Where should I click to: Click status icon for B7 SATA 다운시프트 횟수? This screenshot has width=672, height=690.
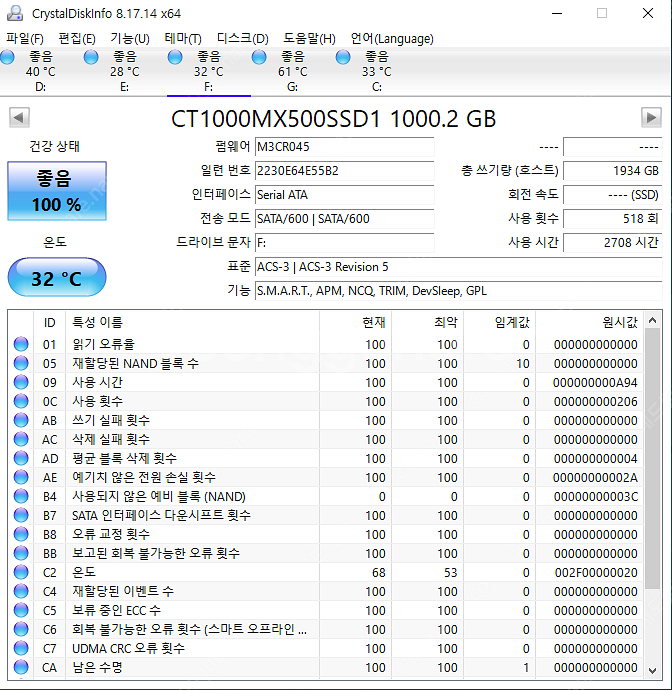tap(21, 515)
